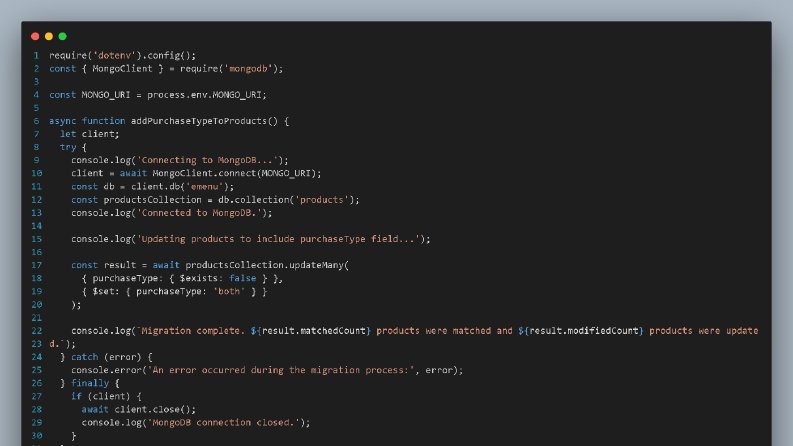Click the 'finally' keyword on line 26

pyautogui.click(x=90, y=383)
